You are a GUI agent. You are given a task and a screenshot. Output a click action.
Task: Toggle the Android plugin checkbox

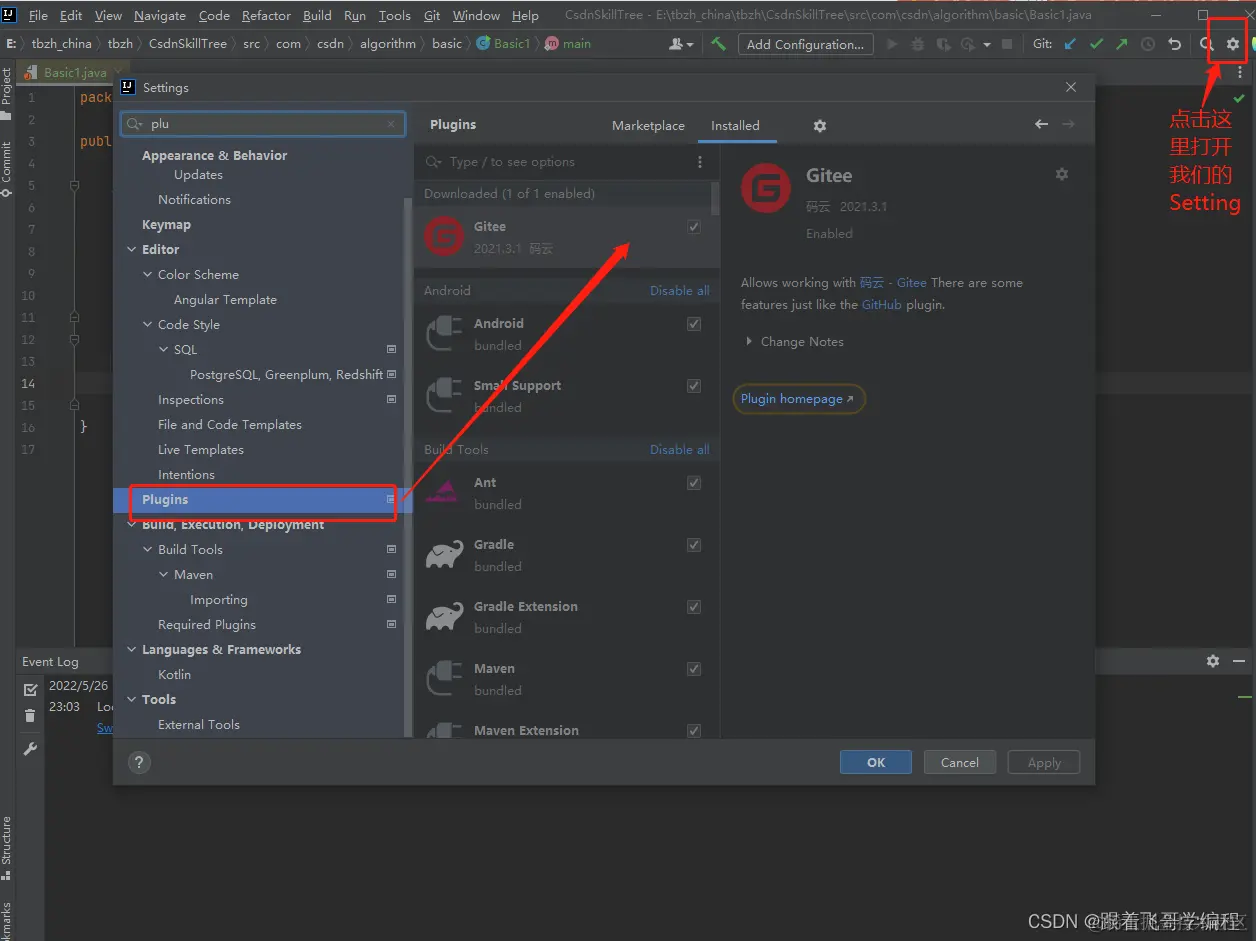click(x=694, y=324)
